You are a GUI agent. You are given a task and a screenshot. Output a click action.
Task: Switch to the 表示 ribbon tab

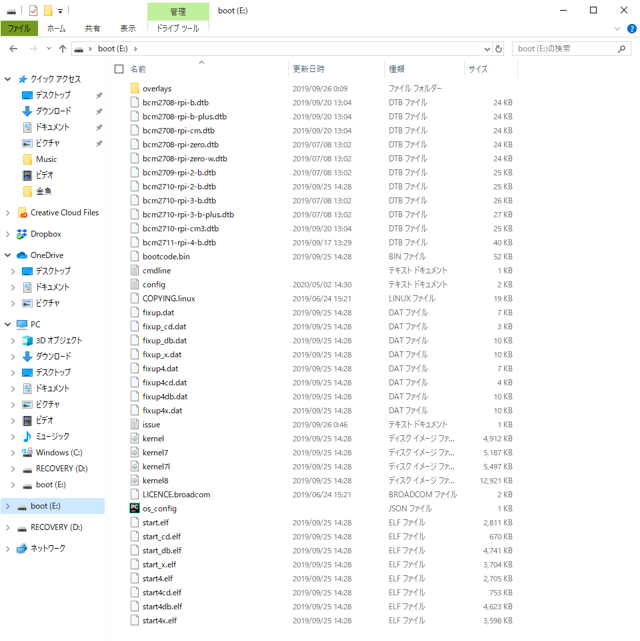click(x=128, y=28)
